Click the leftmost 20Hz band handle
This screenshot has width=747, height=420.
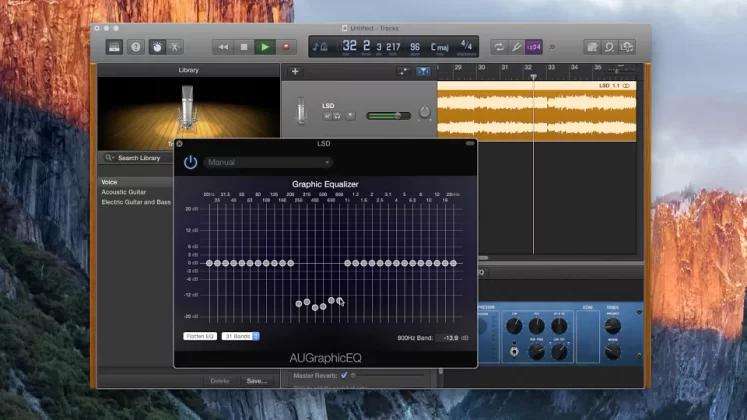click(209, 263)
